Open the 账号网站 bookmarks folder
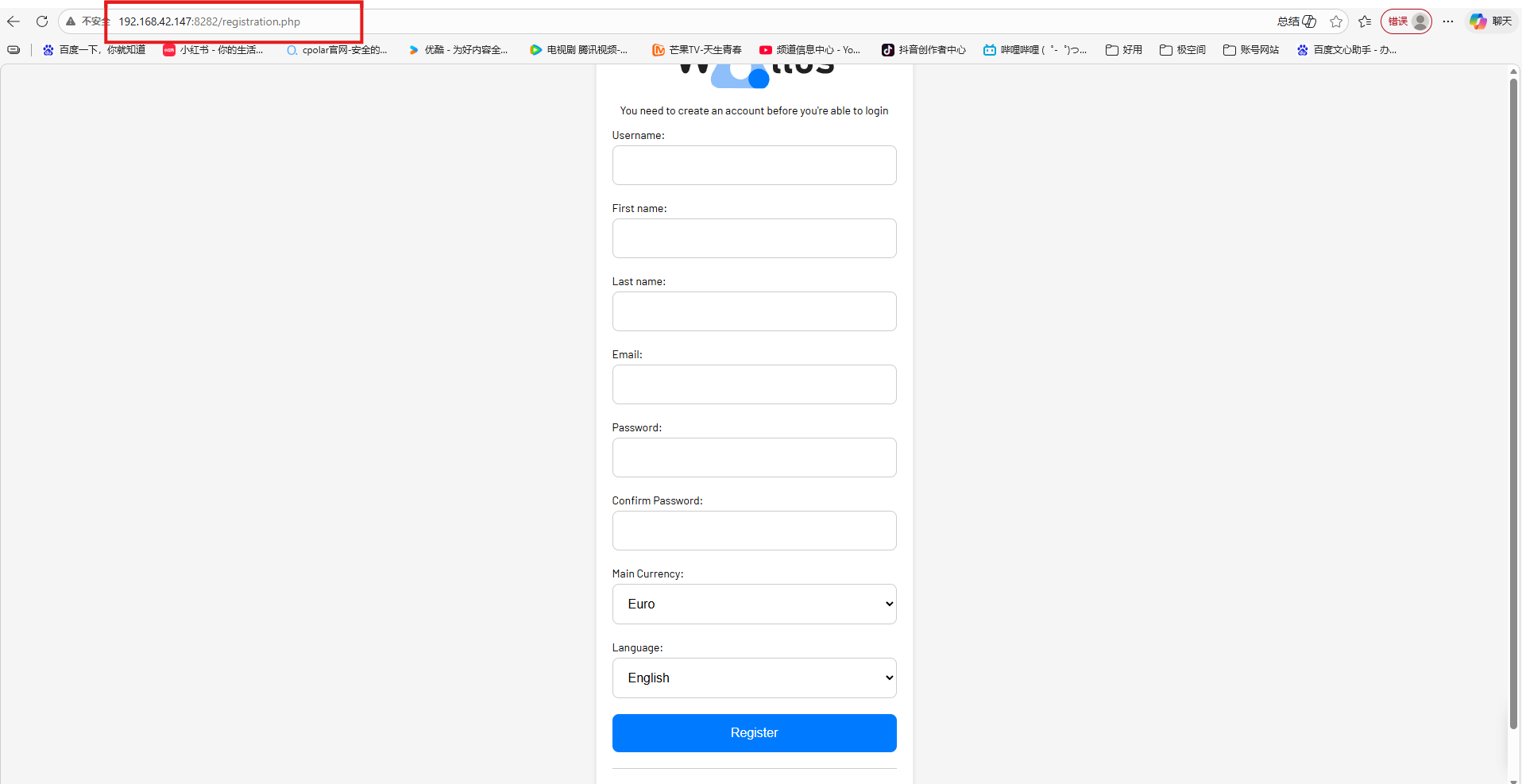The width and height of the screenshot is (1522, 784). click(x=1251, y=50)
